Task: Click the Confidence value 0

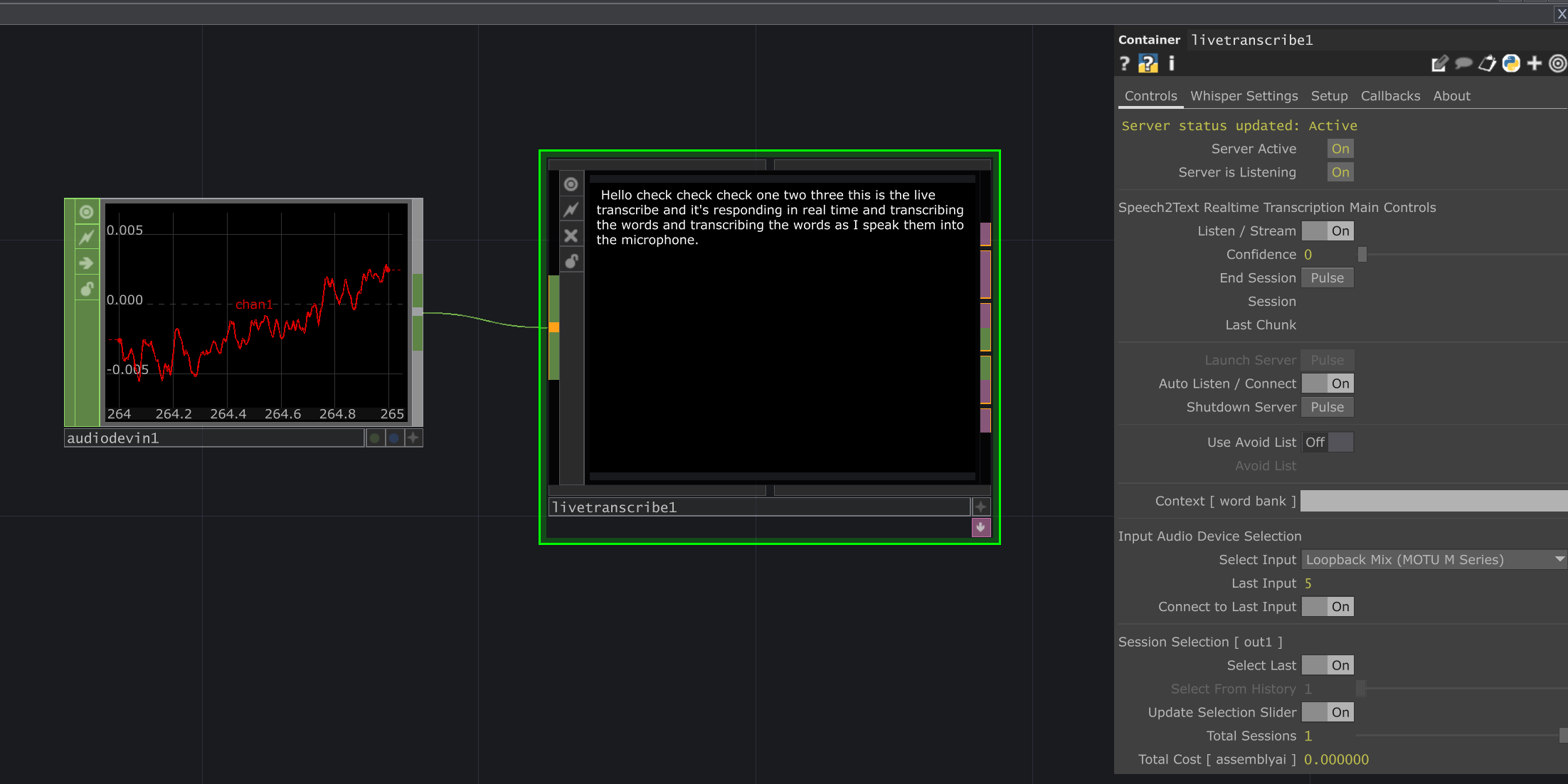Action: coord(1308,255)
